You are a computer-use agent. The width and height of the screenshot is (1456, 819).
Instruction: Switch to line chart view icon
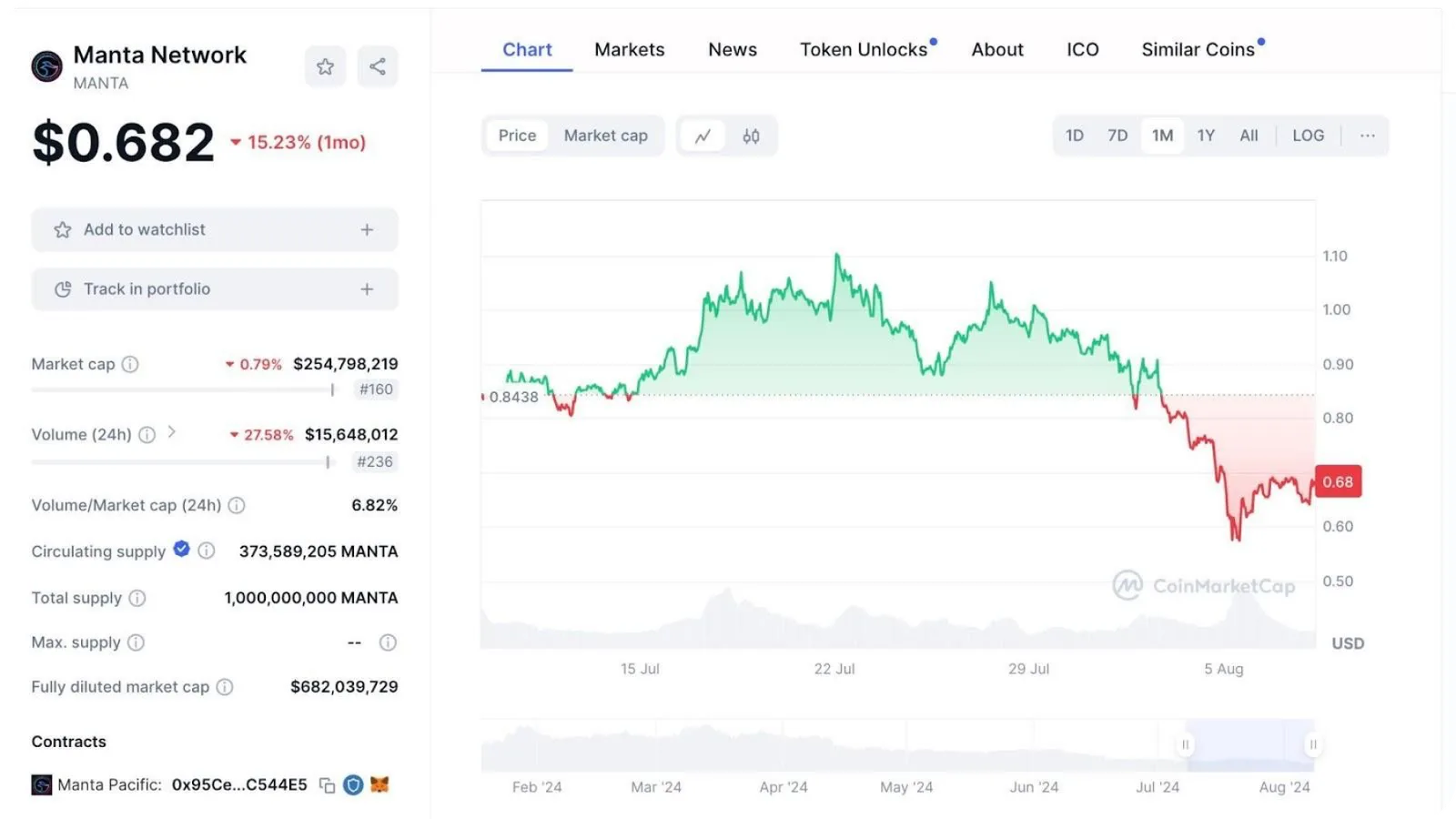tap(703, 136)
